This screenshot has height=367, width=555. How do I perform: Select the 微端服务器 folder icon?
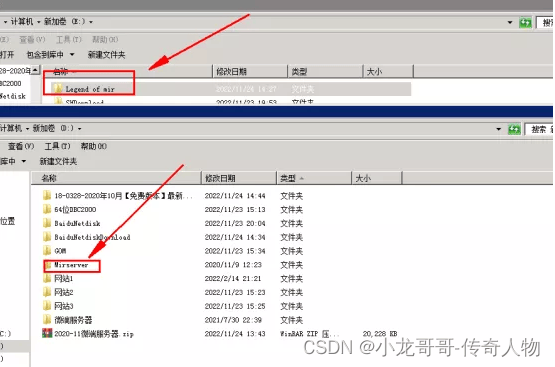pos(47,320)
